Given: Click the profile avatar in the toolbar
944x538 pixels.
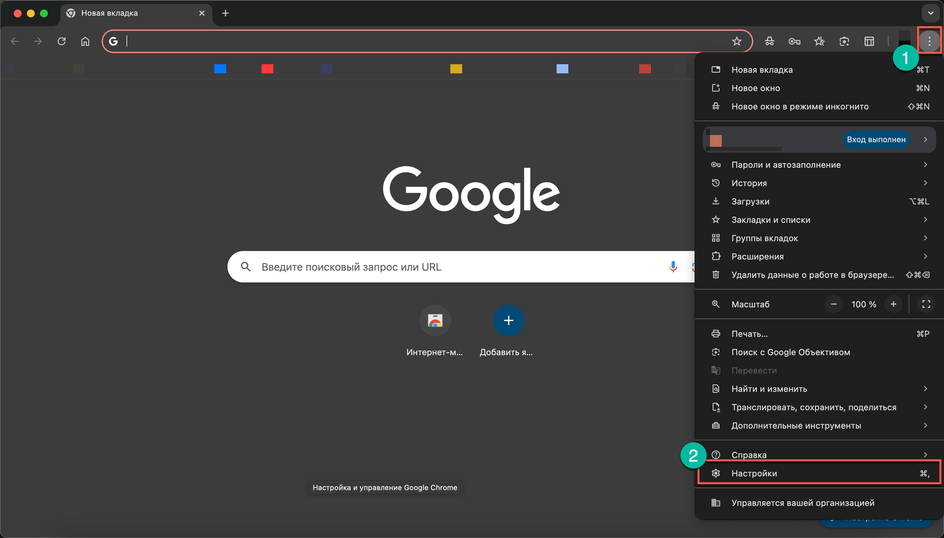Looking at the screenshot, I should pos(904,41).
